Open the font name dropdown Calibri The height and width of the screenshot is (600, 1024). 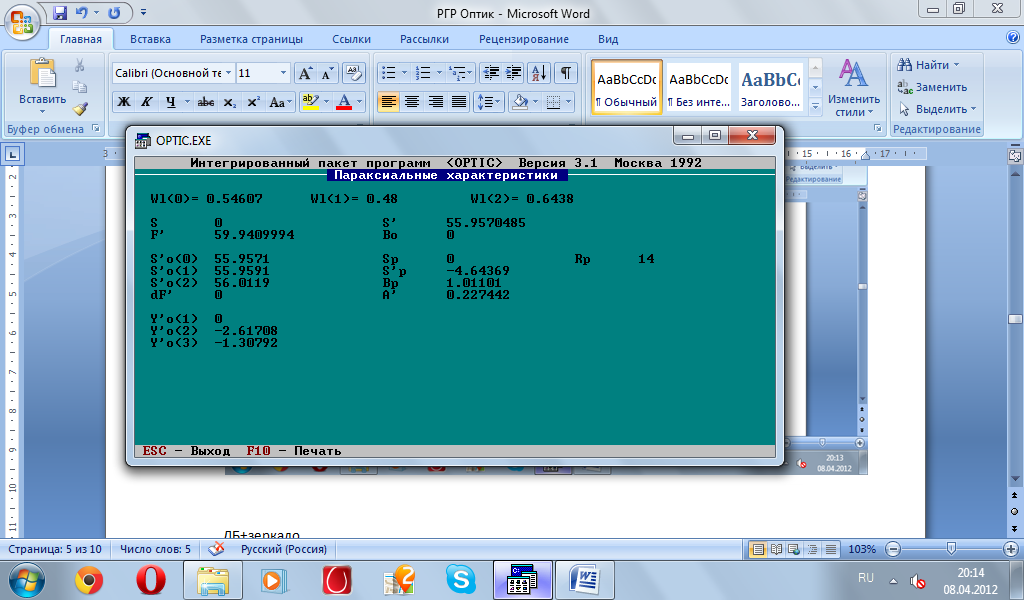tap(229, 73)
